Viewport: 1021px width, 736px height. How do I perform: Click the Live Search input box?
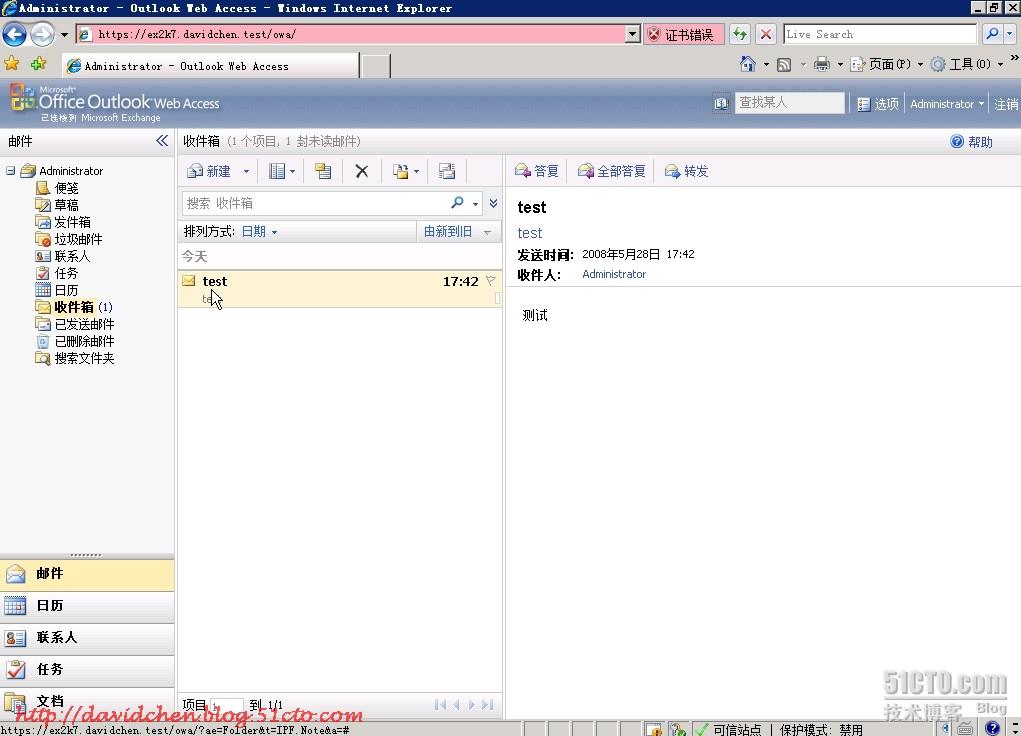880,34
